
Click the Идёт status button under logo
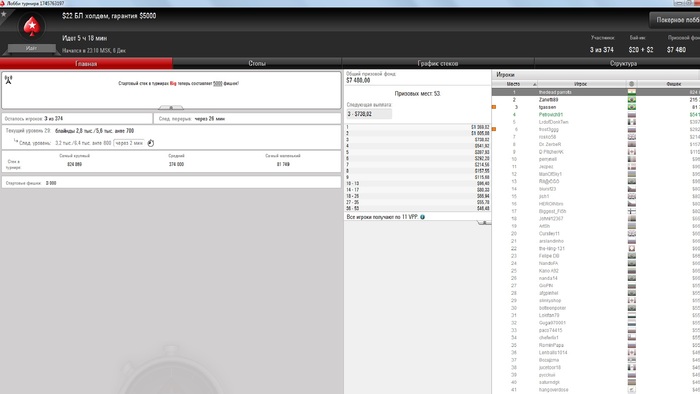tap(31, 48)
